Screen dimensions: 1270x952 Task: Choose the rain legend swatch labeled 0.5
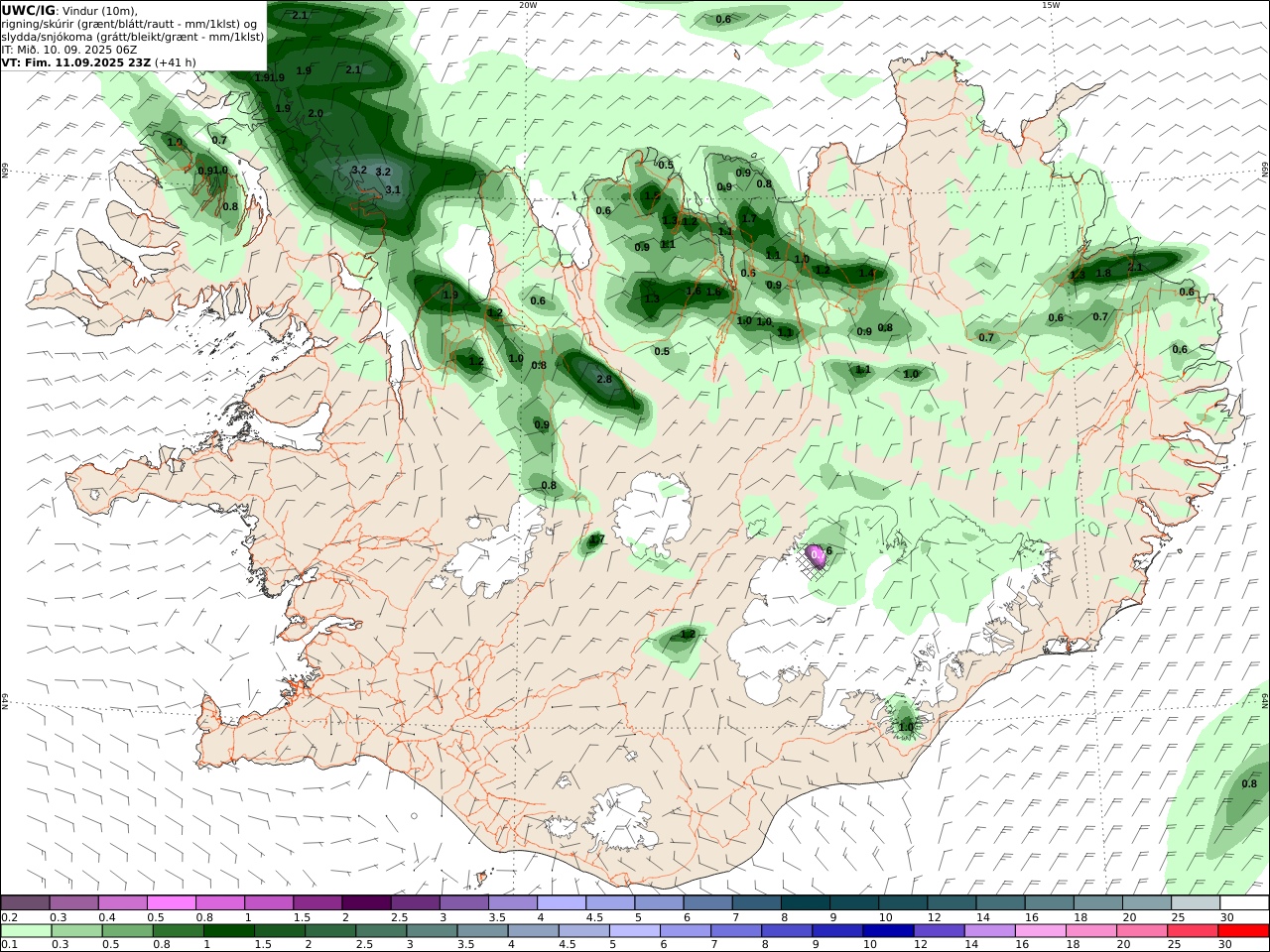[x=128, y=930]
